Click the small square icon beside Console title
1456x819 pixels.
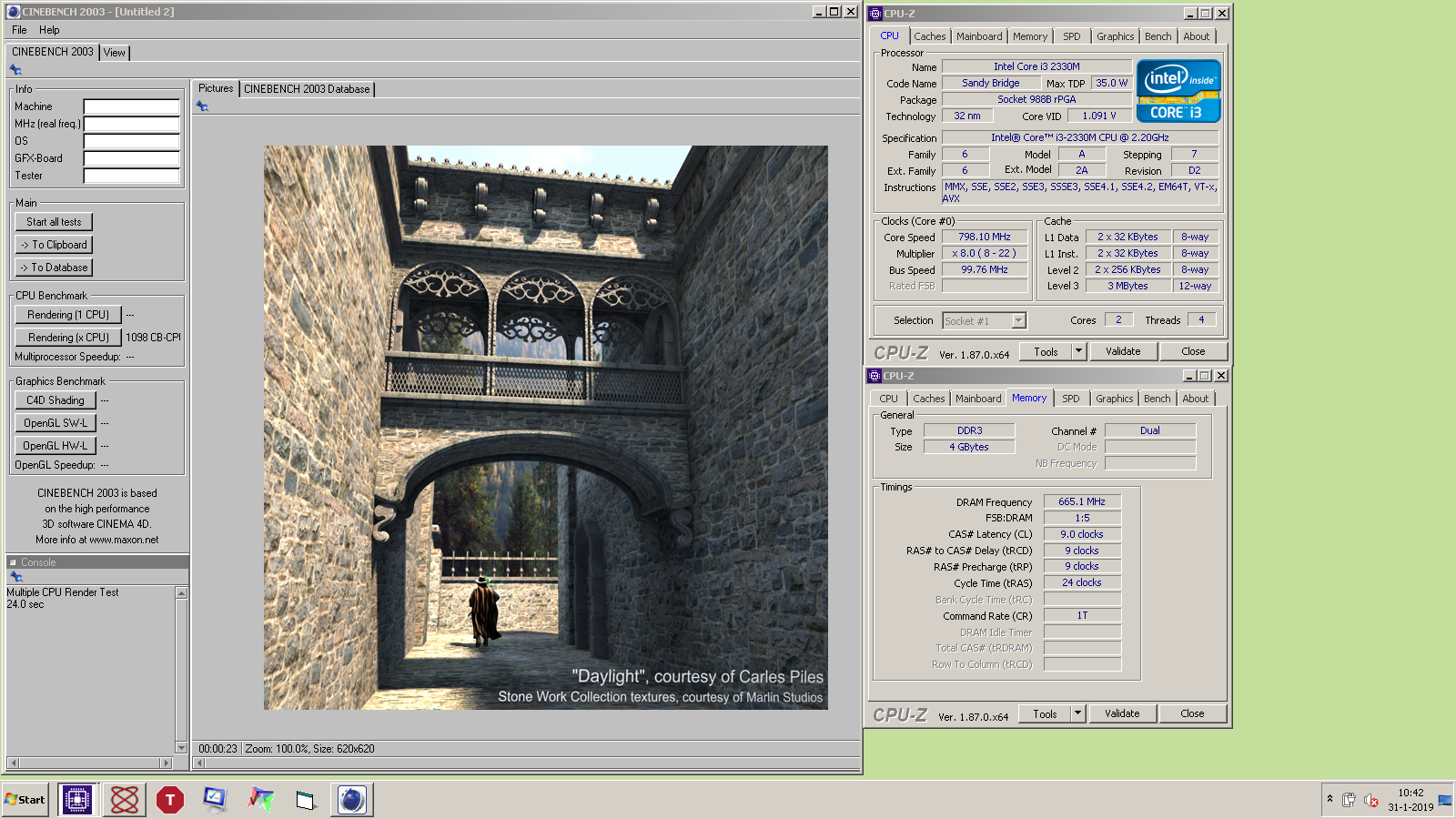point(13,562)
